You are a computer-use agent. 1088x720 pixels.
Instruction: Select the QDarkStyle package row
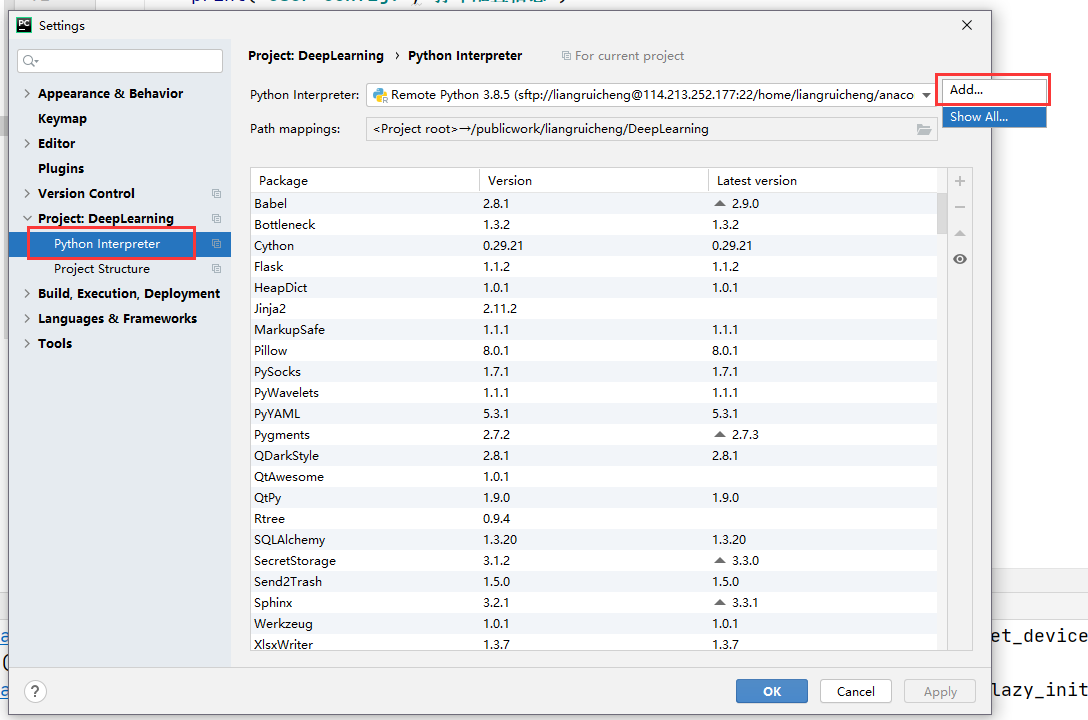click(x=594, y=456)
